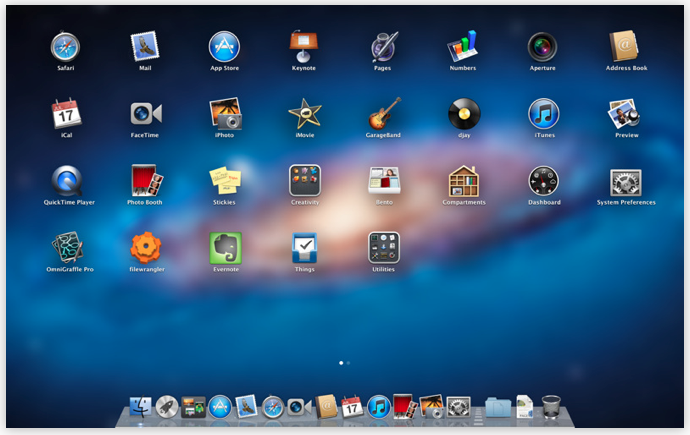
Task: Open System Preferences in Launchpad grid
Action: (625, 182)
